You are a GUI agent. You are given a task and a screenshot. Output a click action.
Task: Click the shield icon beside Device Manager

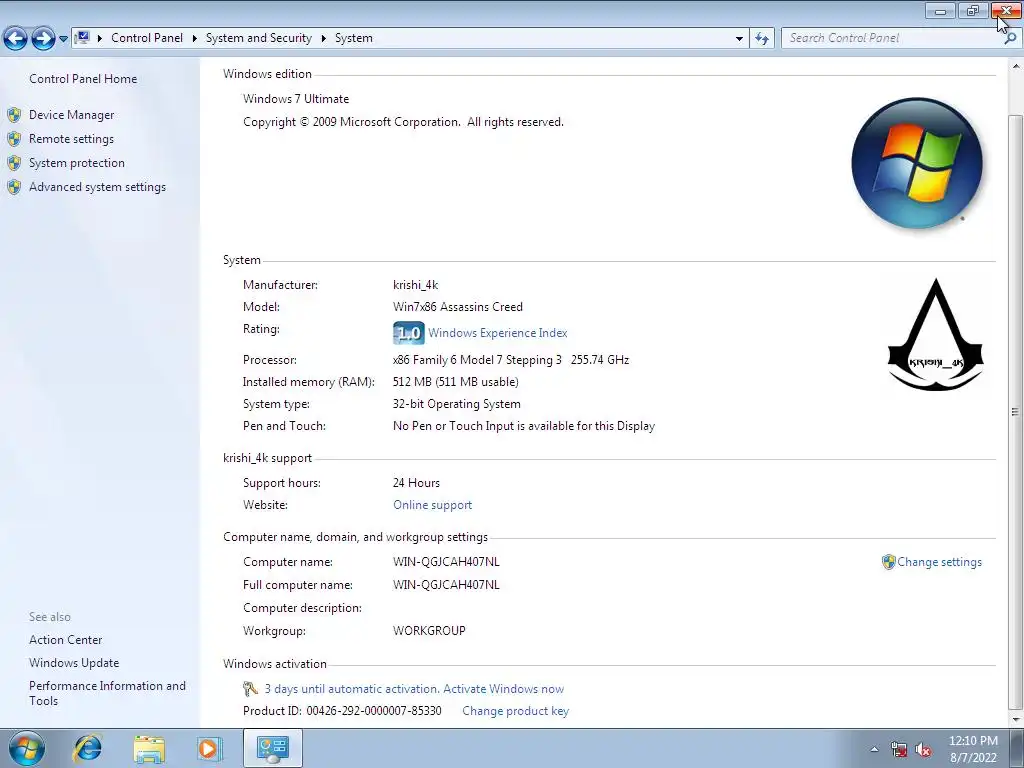(x=14, y=115)
